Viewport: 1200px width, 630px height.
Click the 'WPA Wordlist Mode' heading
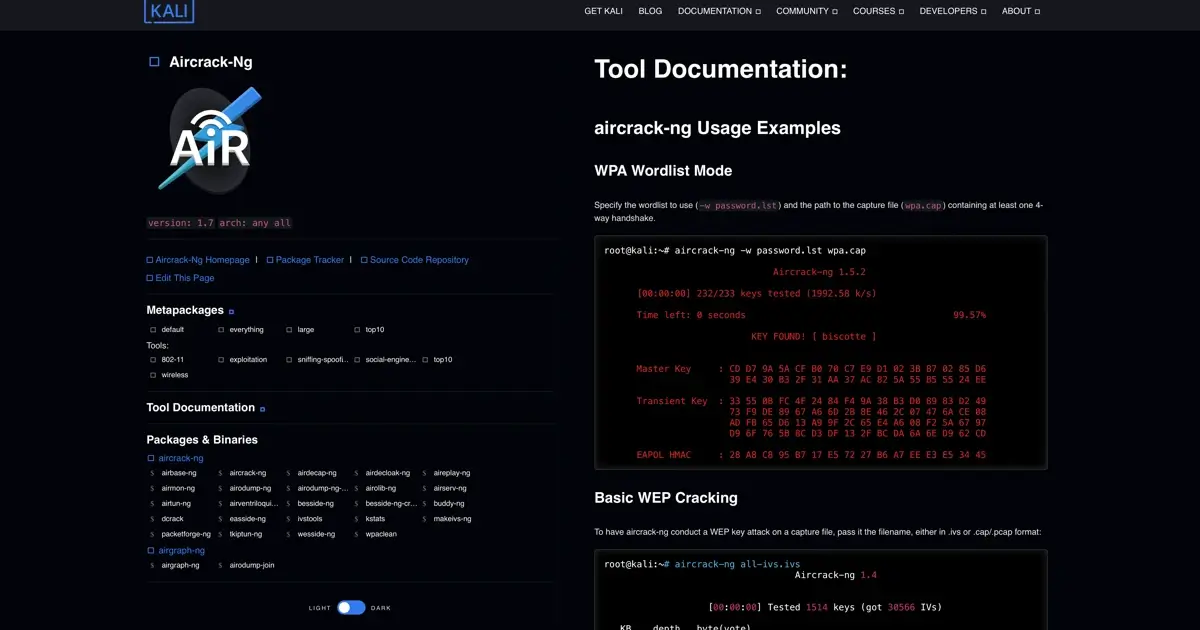[x=663, y=171]
